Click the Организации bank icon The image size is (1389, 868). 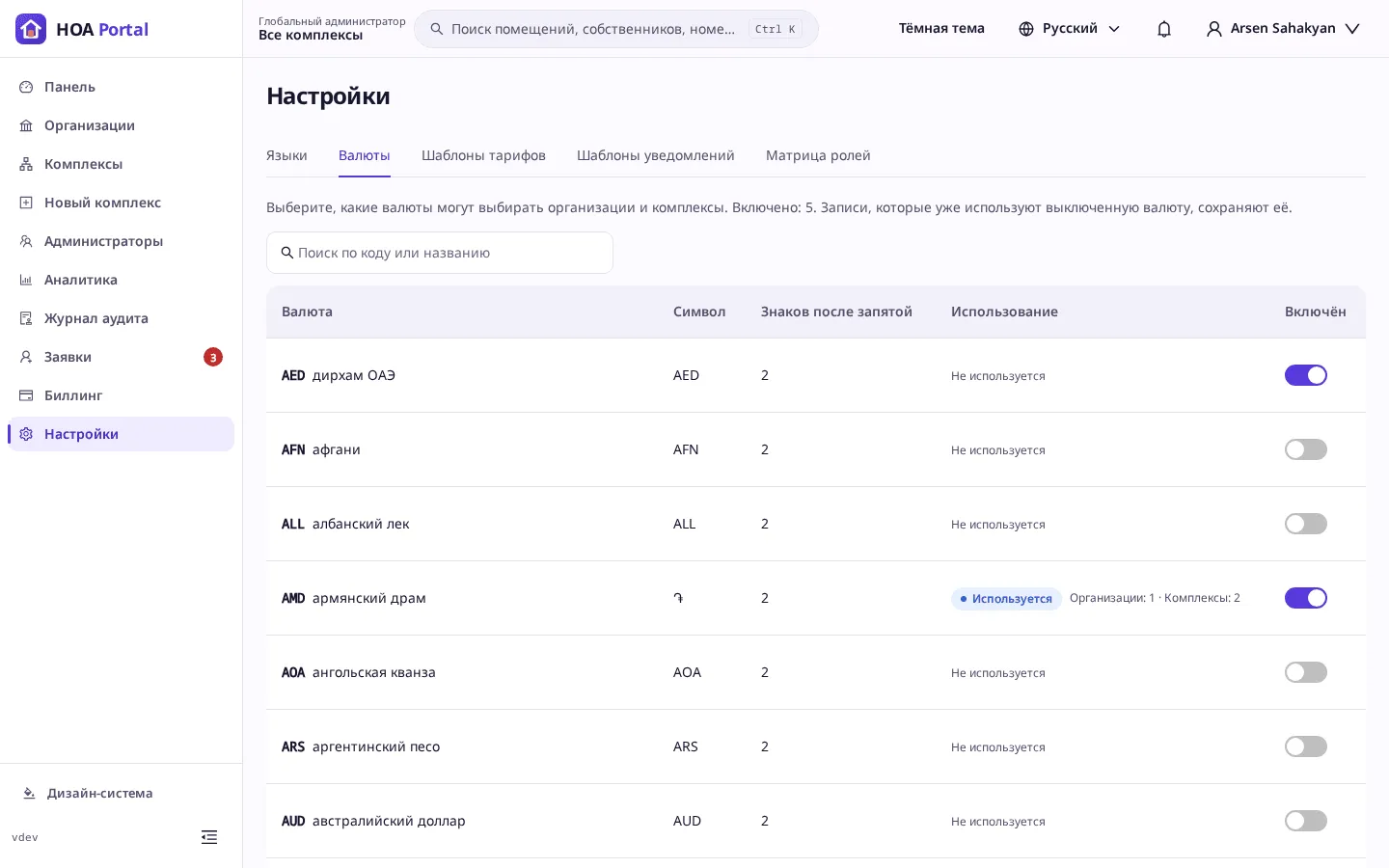coord(26,125)
